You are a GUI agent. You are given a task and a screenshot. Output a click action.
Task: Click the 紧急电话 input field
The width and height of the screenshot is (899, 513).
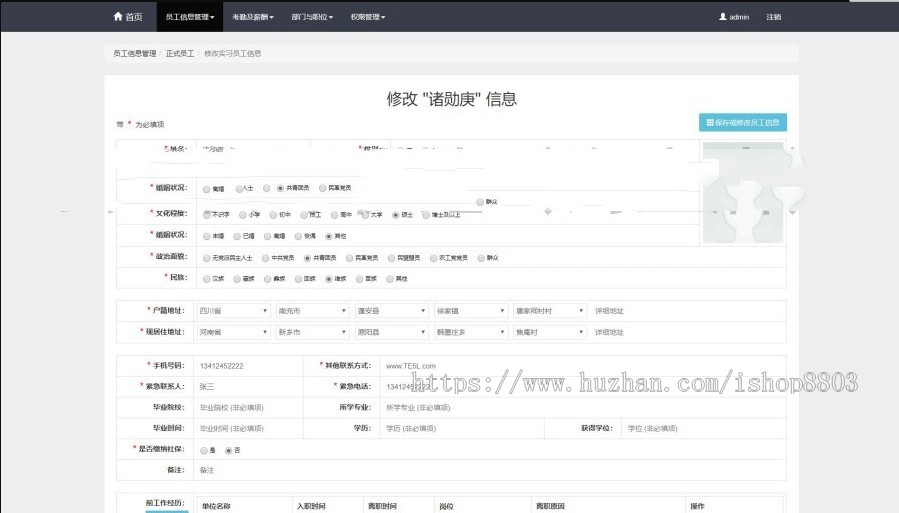coord(582,386)
